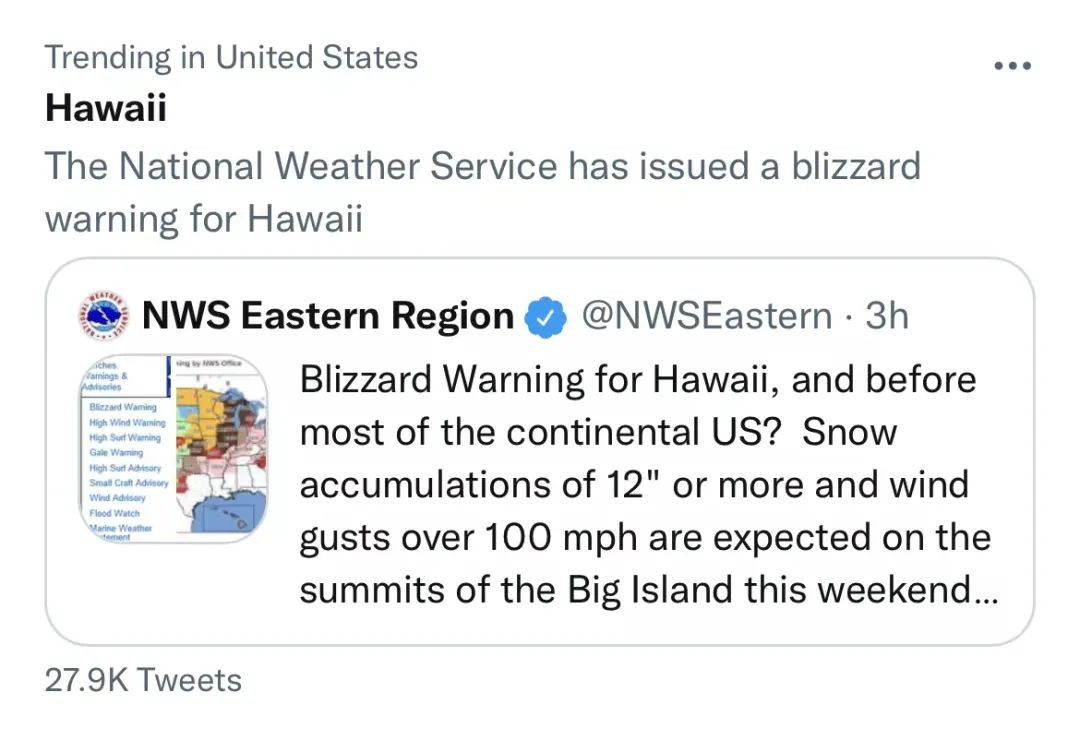Open the 27.9K Tweets count
This screenshot has width=1080, height=740.
pyautogui.click(x=143, y=681)
